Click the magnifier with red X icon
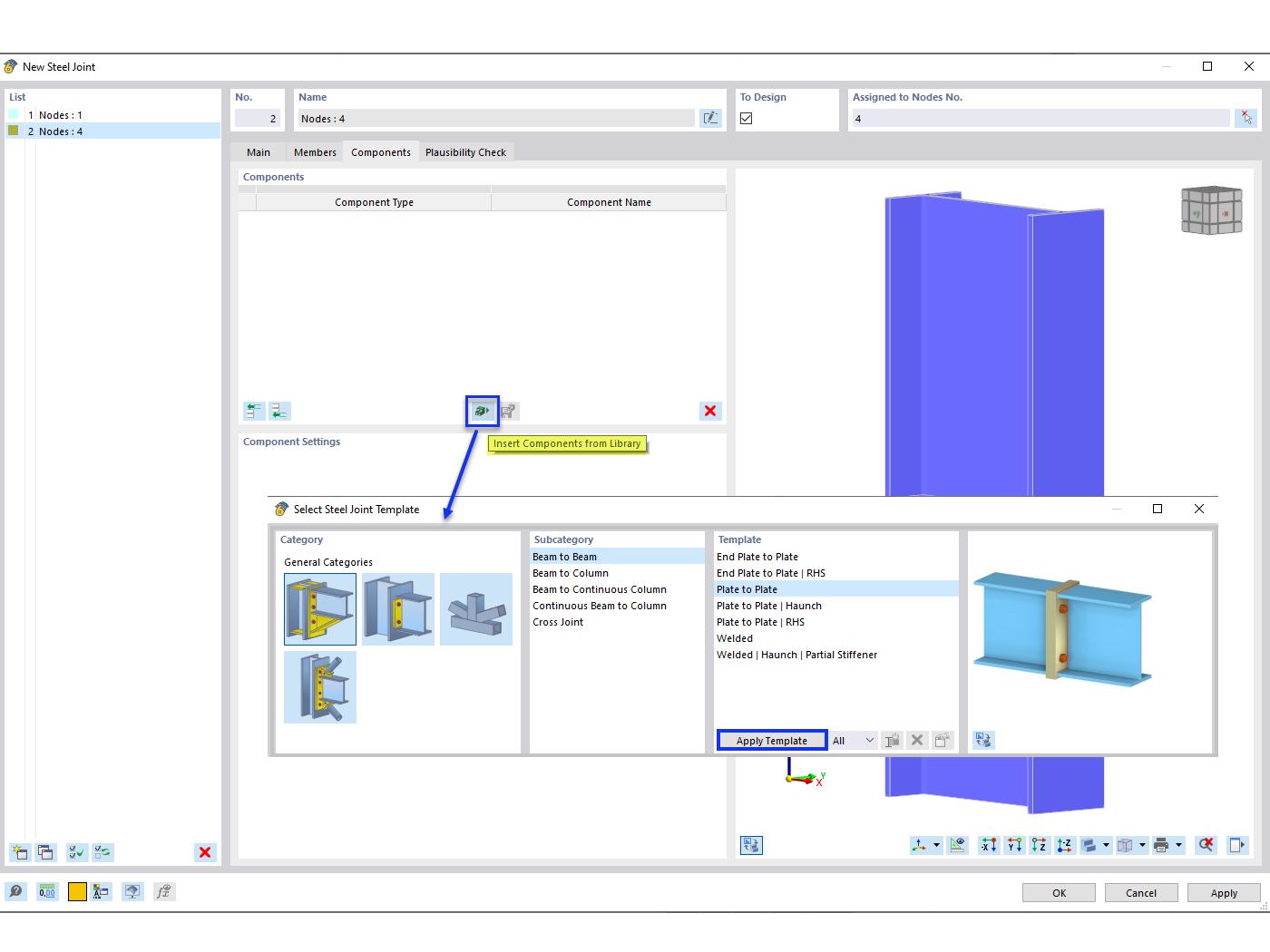The image size is (1270, 952). click(x=1206, y=845)
